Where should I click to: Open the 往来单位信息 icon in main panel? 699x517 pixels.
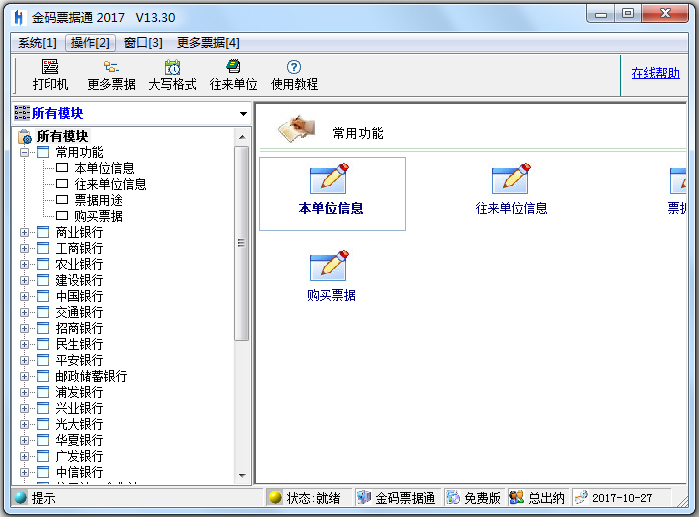tap(511, 191)
